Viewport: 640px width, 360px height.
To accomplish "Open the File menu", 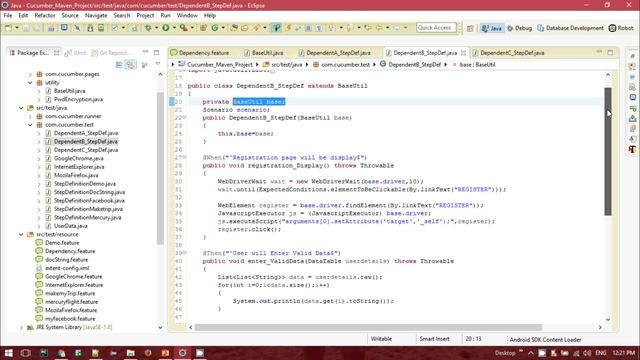I will pyautogui.click(x=8, y=16).
